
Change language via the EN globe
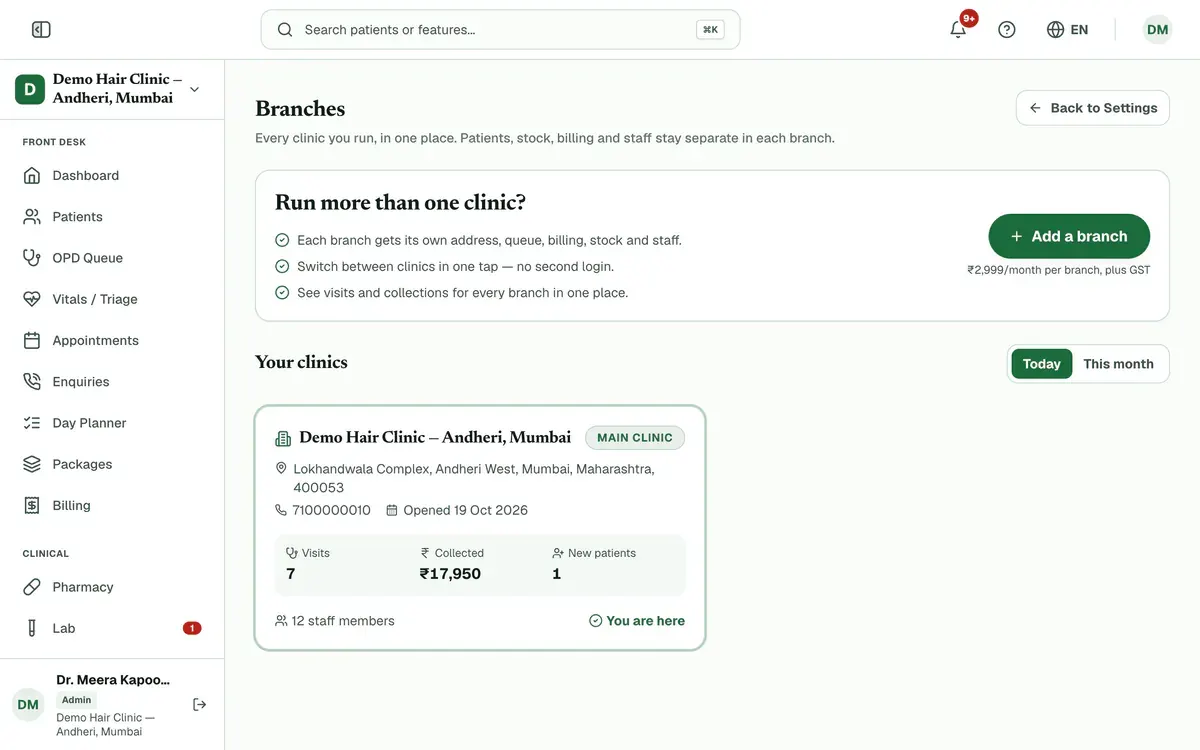(1067, 30)
